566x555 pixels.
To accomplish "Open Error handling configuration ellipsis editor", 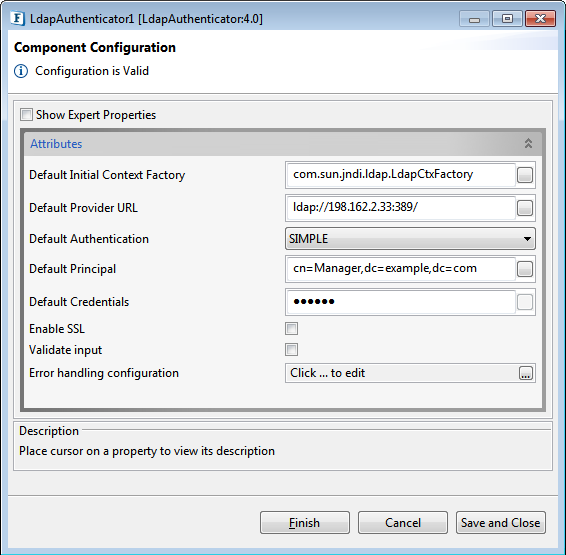I will pos(526,373).
